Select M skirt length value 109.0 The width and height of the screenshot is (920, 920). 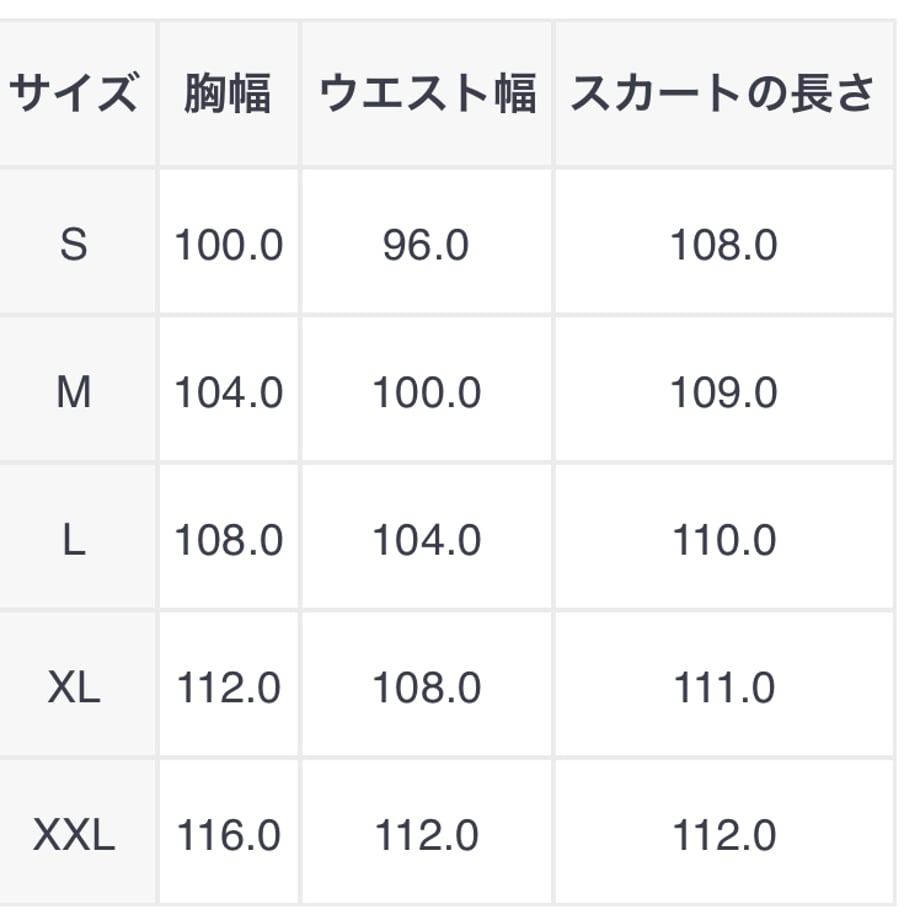tap(724, 393)
